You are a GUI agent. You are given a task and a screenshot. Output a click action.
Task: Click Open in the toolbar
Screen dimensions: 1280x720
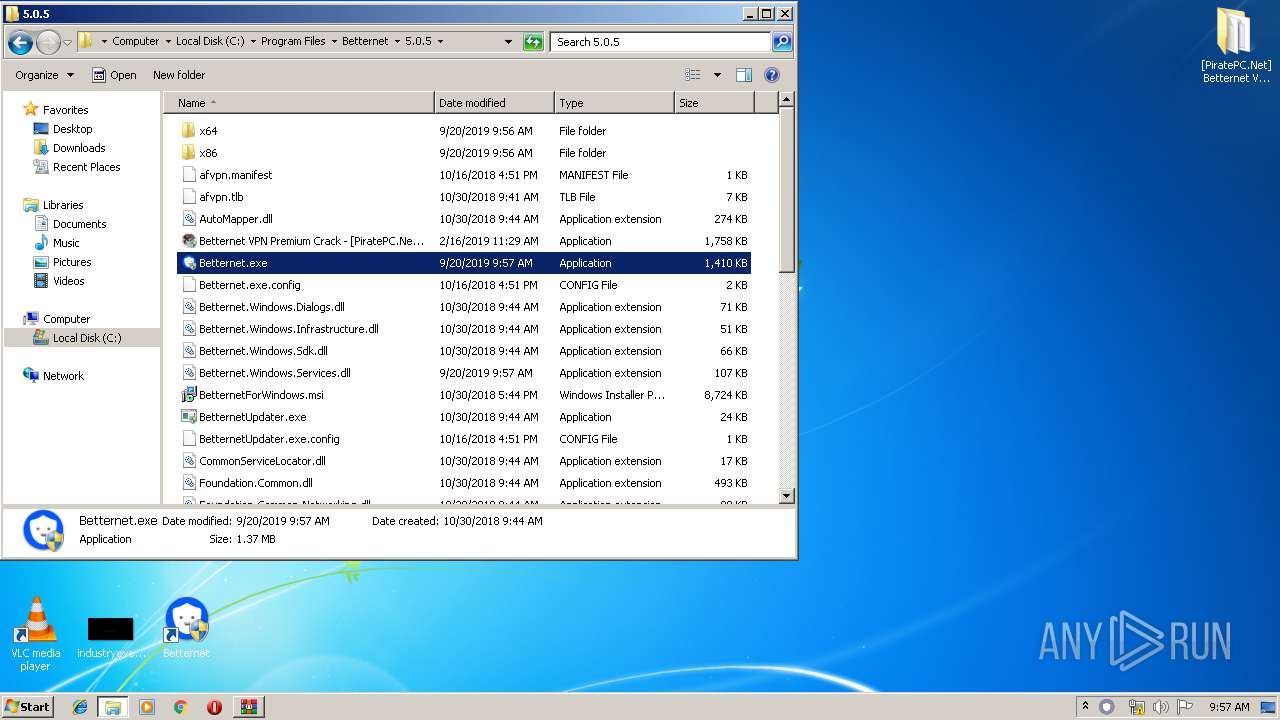click(114, 75)
